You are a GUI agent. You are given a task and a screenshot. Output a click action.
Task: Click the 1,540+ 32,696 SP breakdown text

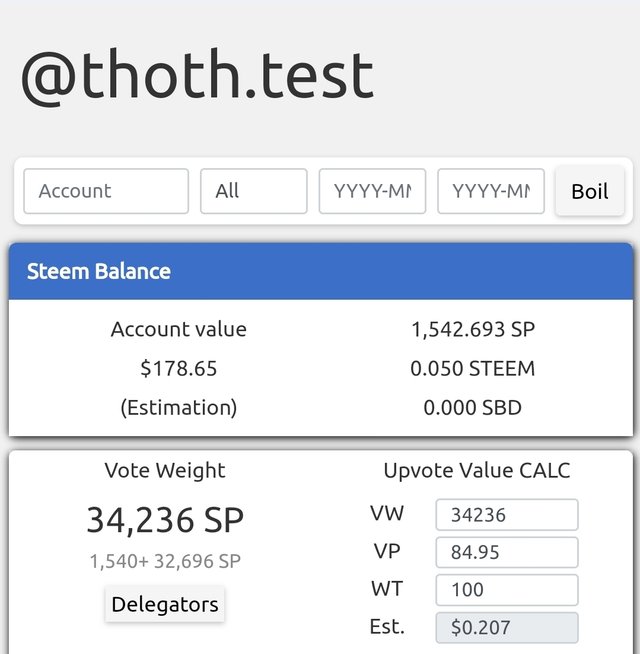pos(165,562)
